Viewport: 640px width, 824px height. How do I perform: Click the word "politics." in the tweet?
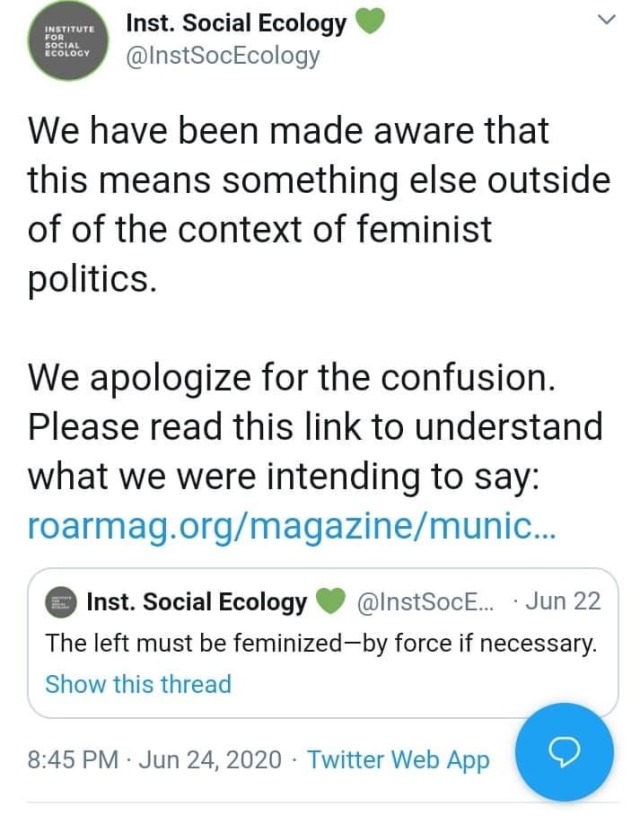coord(92,278)
